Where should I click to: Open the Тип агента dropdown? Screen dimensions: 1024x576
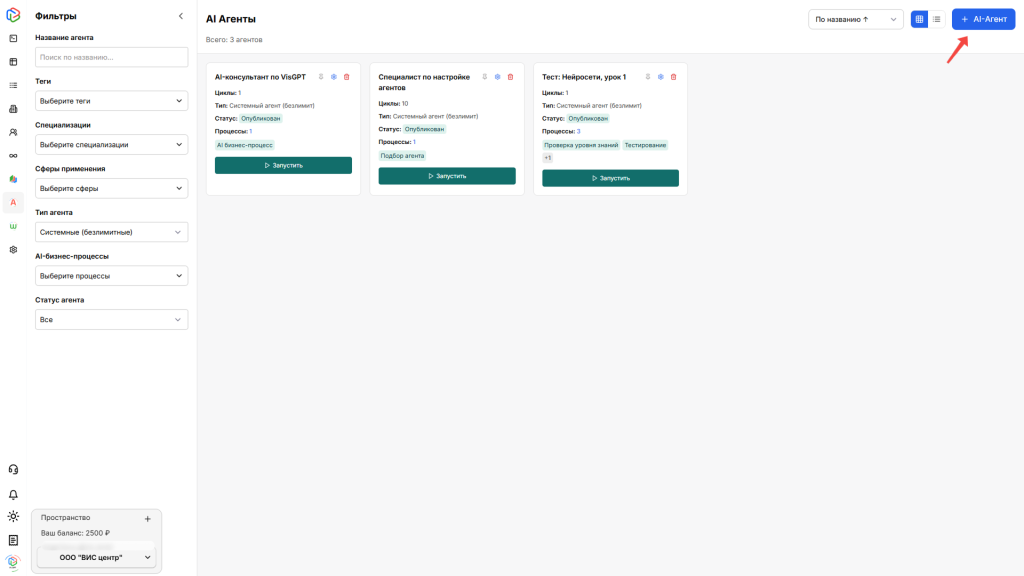(111, 232)
